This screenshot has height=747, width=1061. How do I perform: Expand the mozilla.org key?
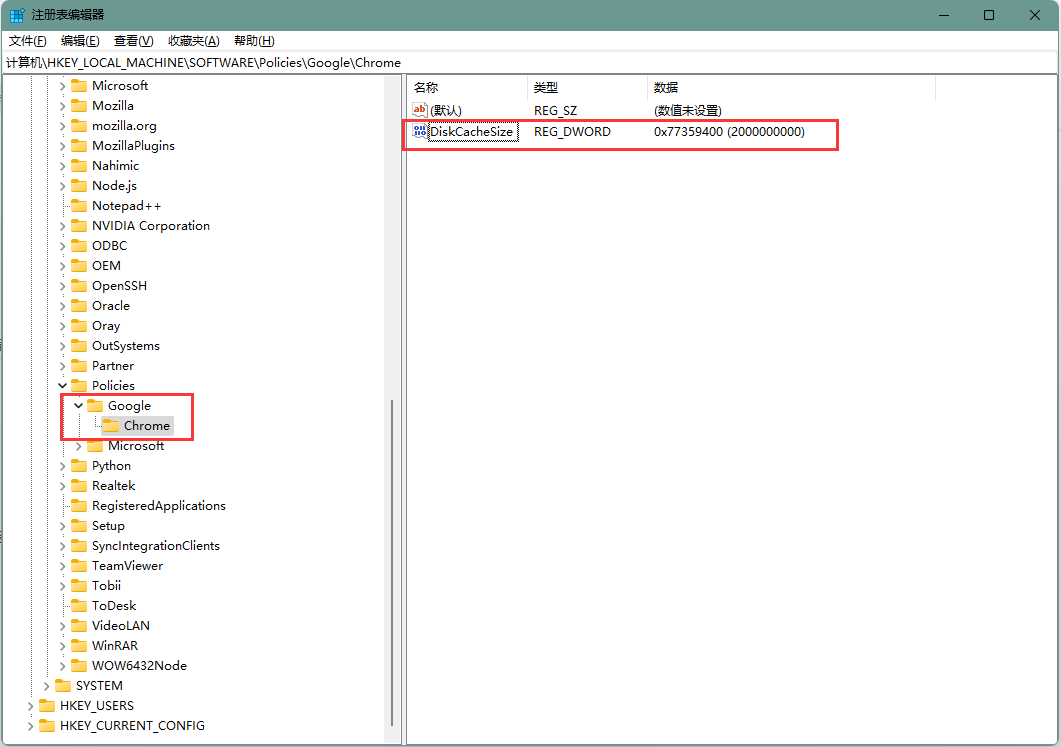62,126
